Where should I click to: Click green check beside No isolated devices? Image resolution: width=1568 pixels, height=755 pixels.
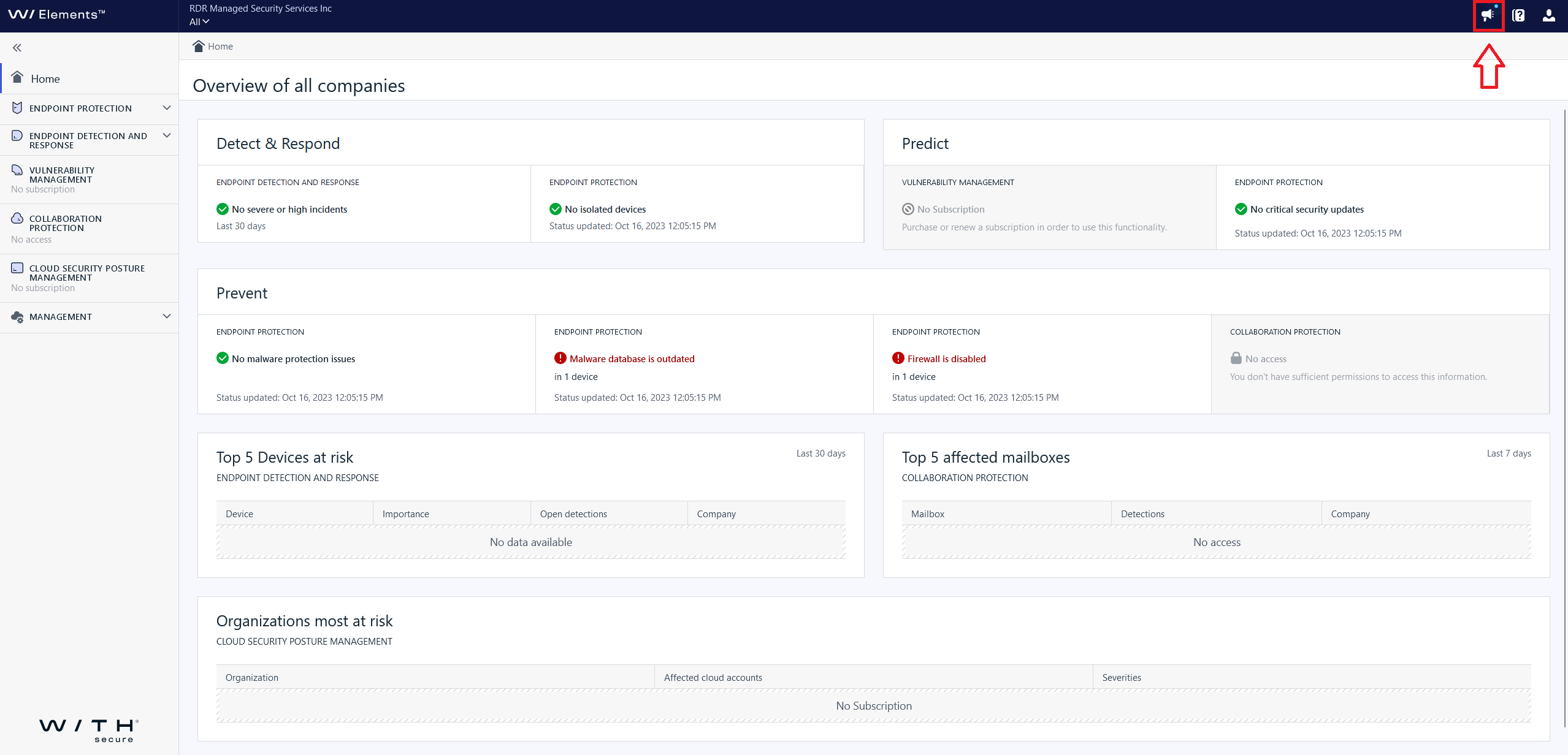coord(556,209)
